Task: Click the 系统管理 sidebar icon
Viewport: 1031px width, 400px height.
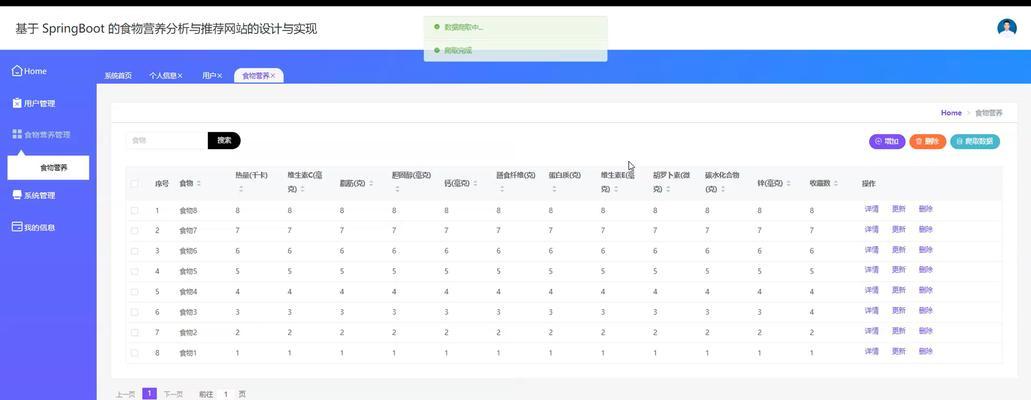Action: [17, 195]
